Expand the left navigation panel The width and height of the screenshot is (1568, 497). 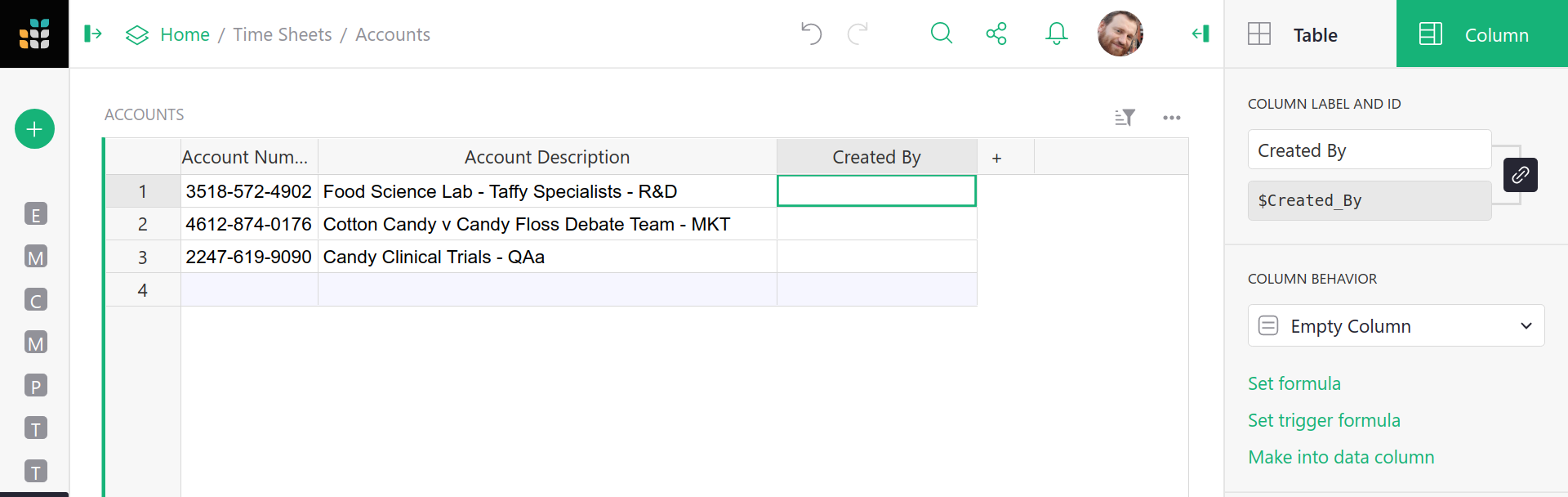[x=93, y=34]
